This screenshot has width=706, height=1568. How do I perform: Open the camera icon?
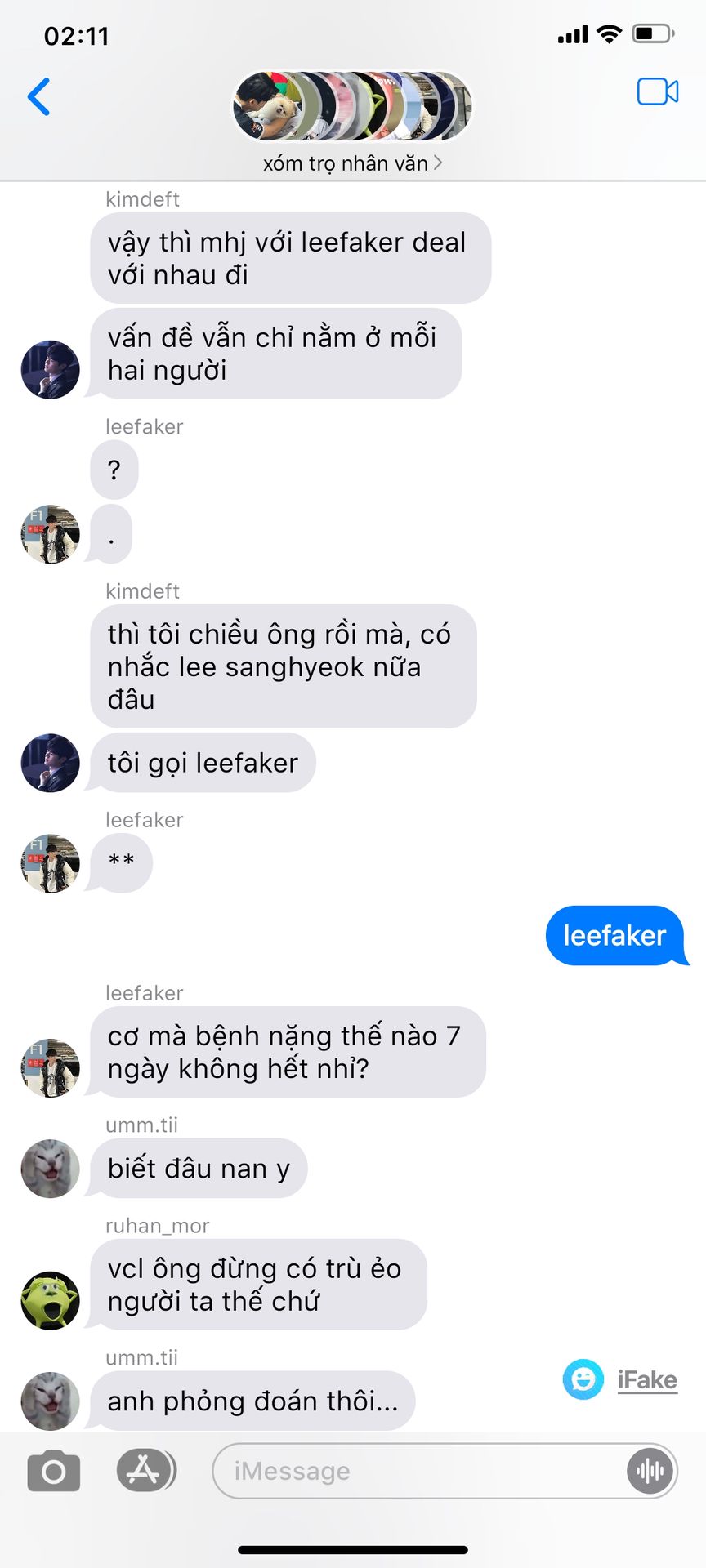coord(54,1472)
